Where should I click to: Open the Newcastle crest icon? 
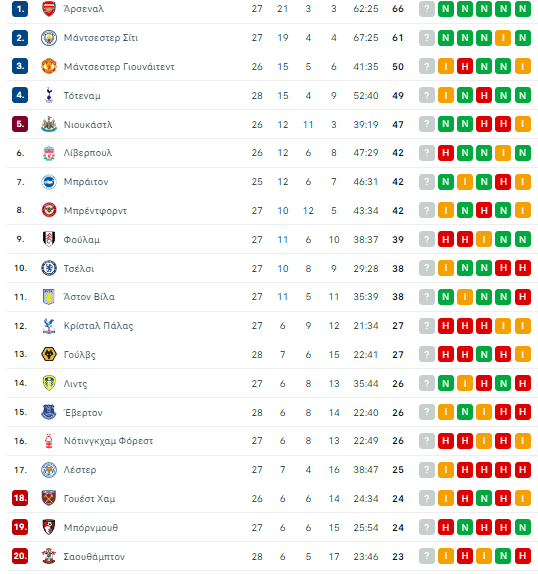49,124
